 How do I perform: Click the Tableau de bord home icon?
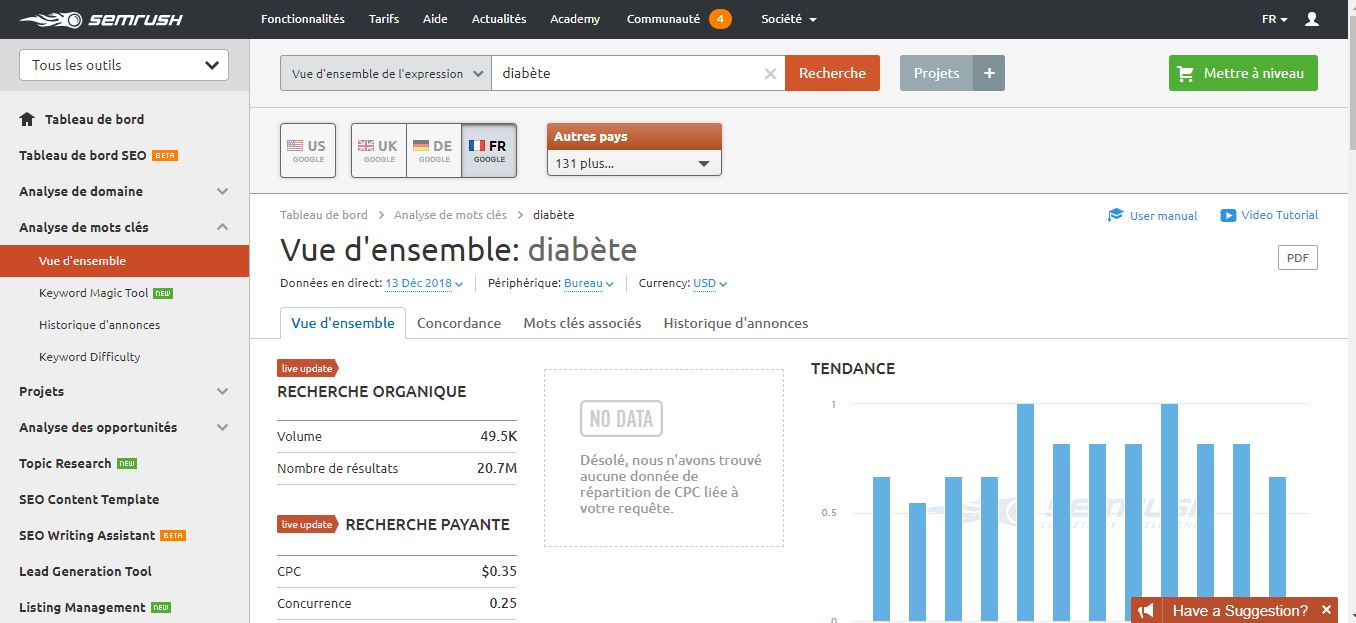click(x=28, y=119)
